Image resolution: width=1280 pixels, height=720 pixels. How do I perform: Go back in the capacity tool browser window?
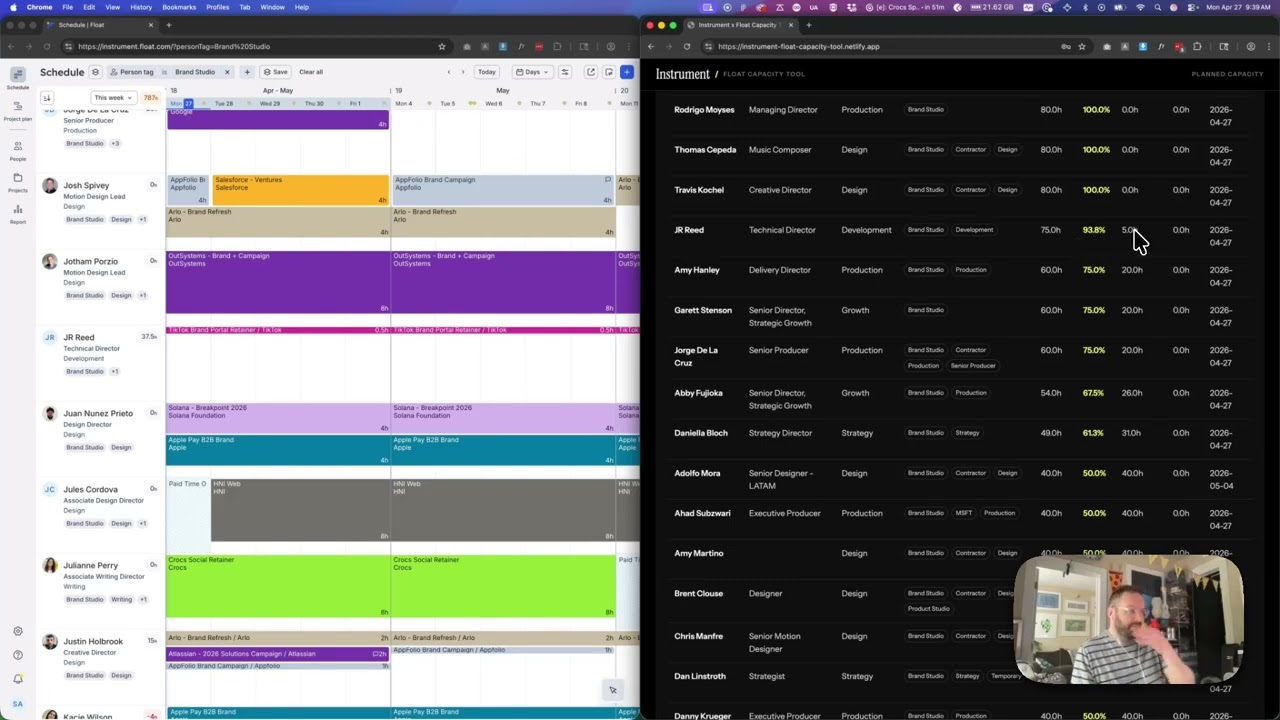(x=651, y=46)
